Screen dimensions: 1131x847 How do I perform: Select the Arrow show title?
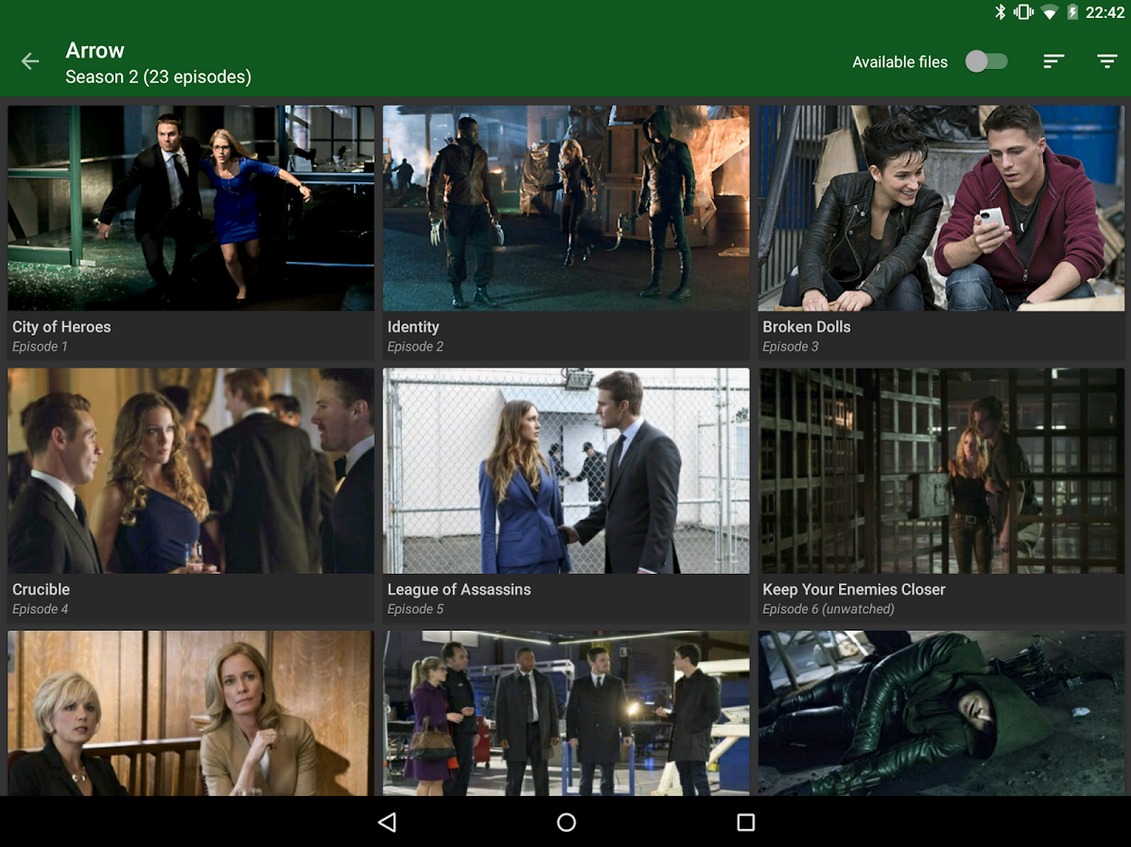pos(94,51)
